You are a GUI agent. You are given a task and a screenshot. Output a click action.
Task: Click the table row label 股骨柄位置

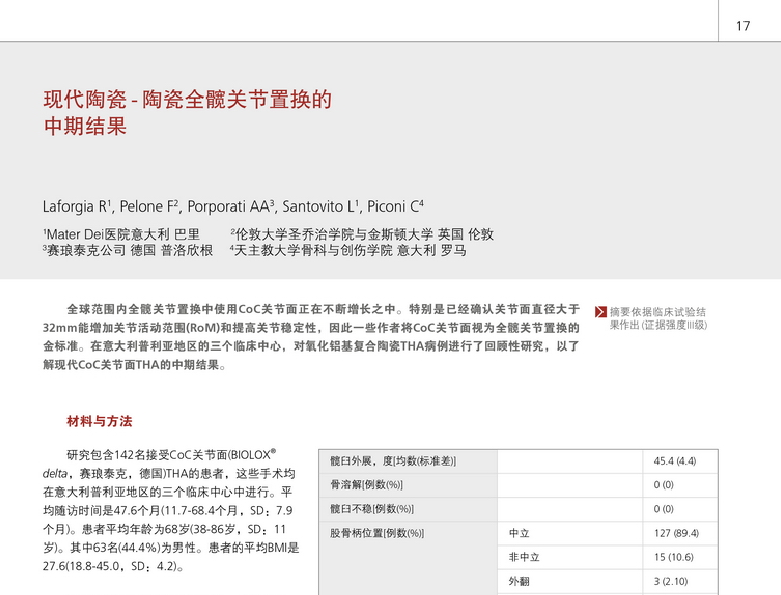[x=376, y=533]
